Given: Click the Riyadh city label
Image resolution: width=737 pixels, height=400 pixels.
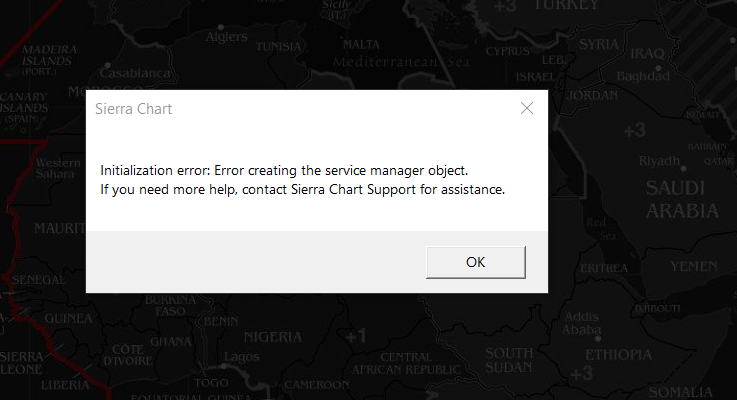Looking at the screenshot, I should (x=659, y=161).
